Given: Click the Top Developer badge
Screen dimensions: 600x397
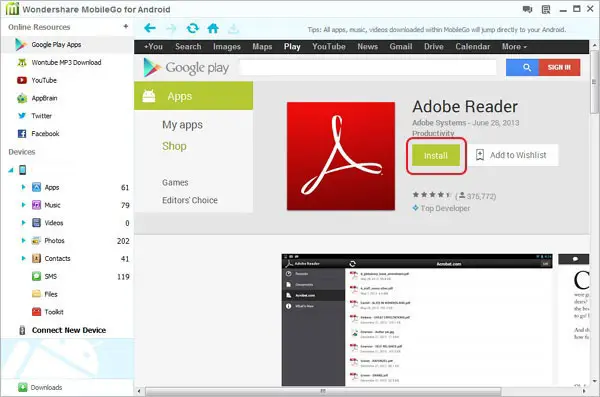Looking at the screenshot, I should (441, 208).
